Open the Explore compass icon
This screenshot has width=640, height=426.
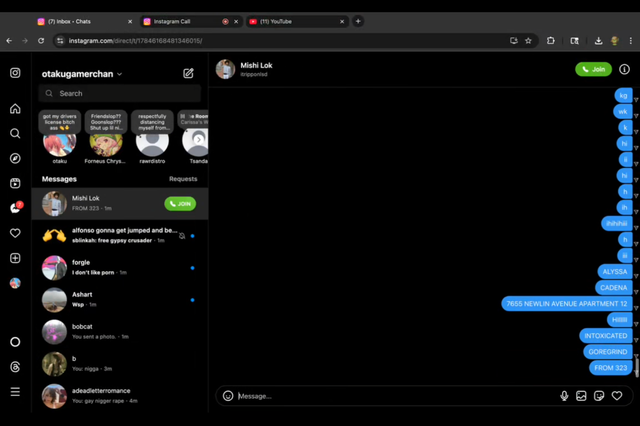(15, 158)
